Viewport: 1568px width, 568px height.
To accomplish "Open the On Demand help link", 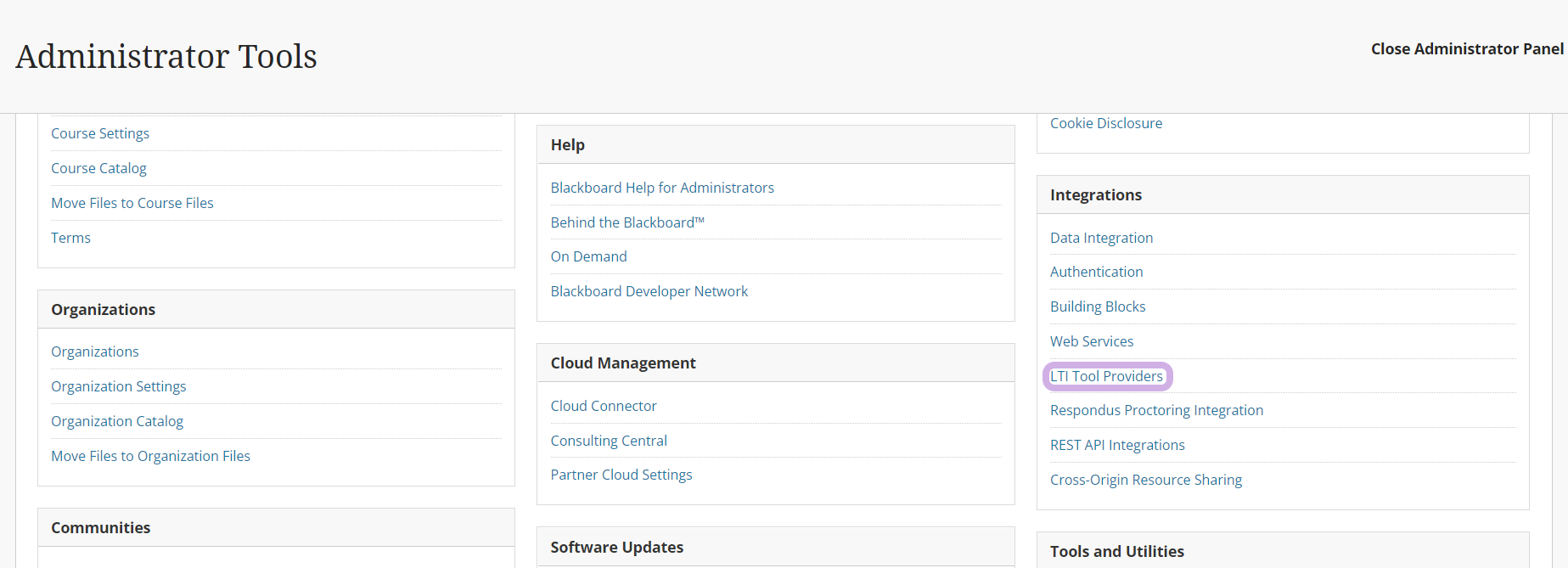I will click(588, 256).
